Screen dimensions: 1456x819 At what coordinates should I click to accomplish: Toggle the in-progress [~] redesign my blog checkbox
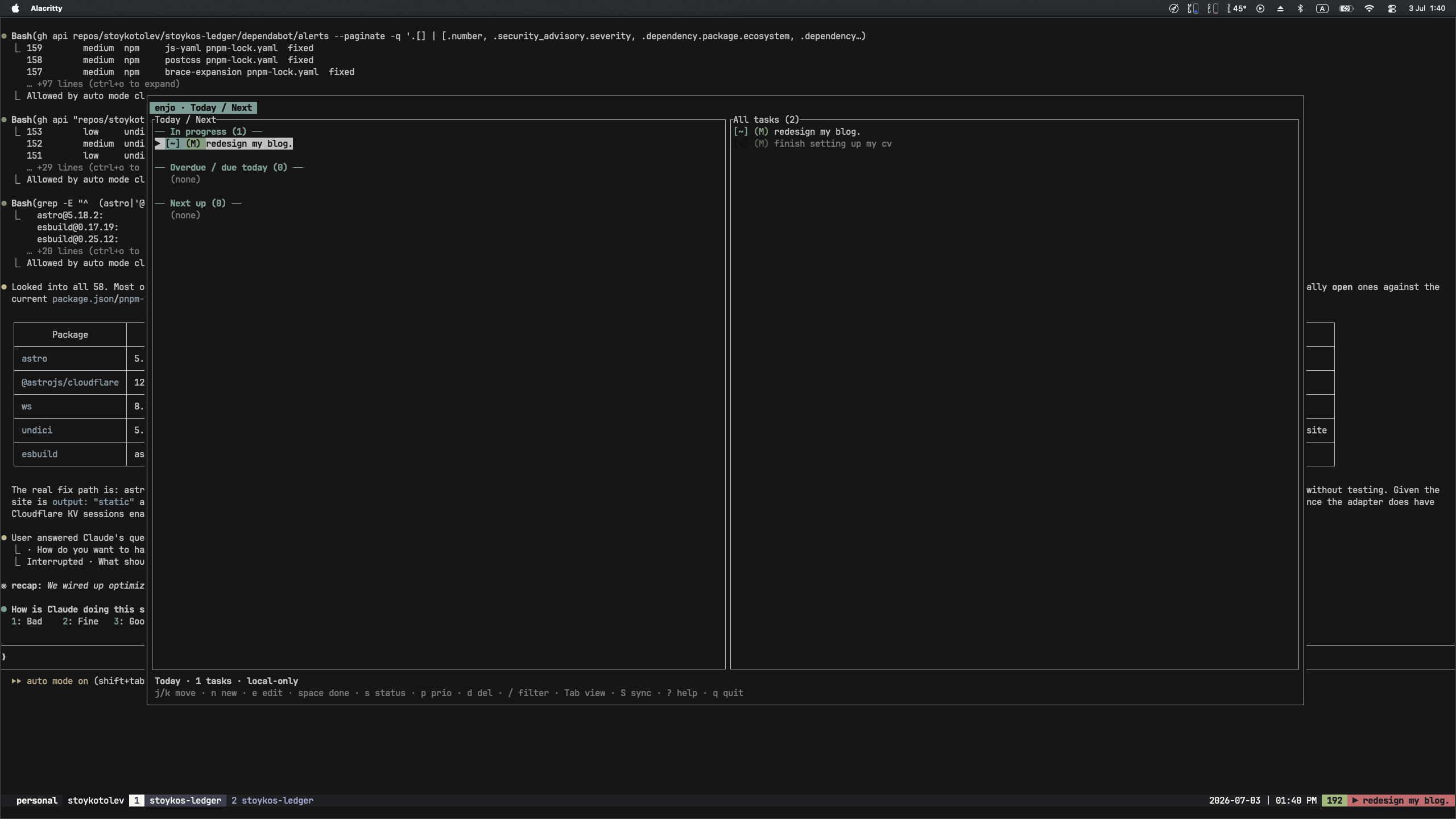click(x=172, y=143)
